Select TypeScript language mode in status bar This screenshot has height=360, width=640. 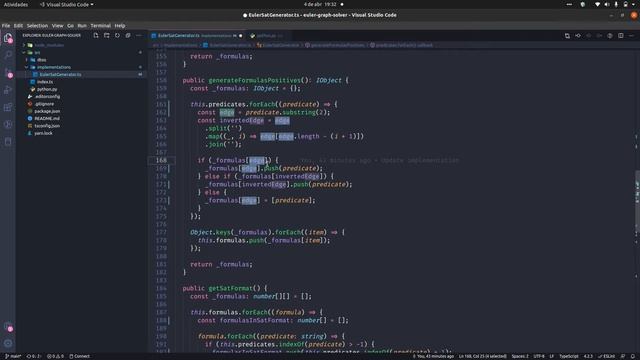click(x=569, y=356)
